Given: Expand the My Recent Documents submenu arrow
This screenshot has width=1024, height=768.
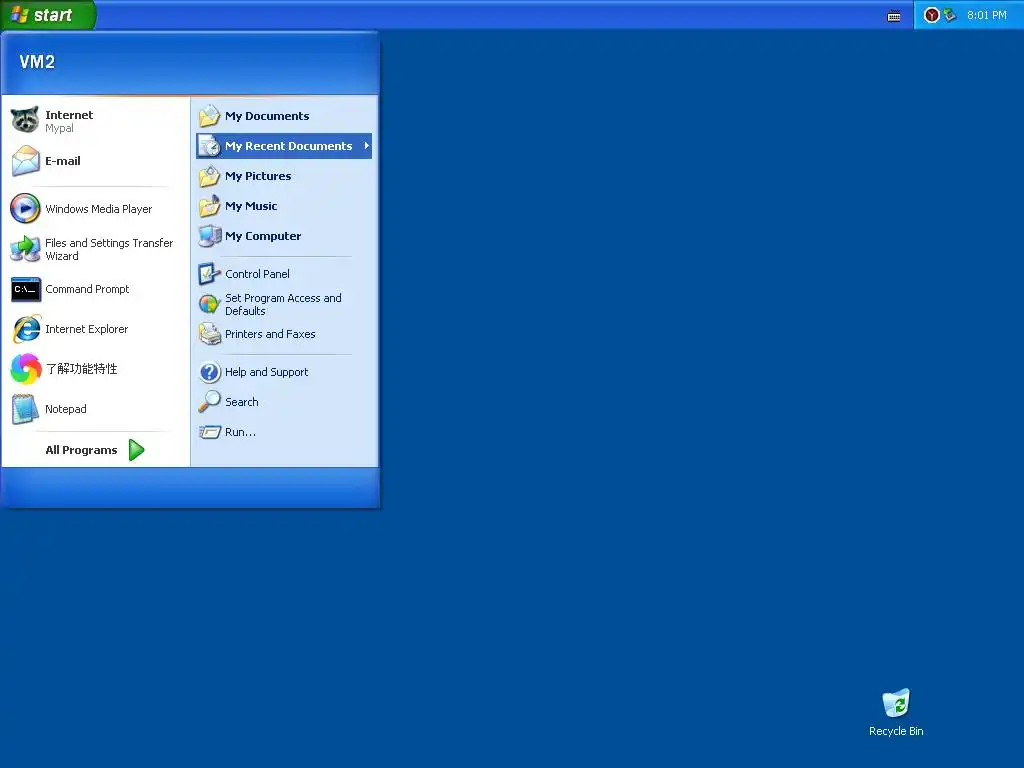Looking at the screenshot, I should [x=366, y=146].
